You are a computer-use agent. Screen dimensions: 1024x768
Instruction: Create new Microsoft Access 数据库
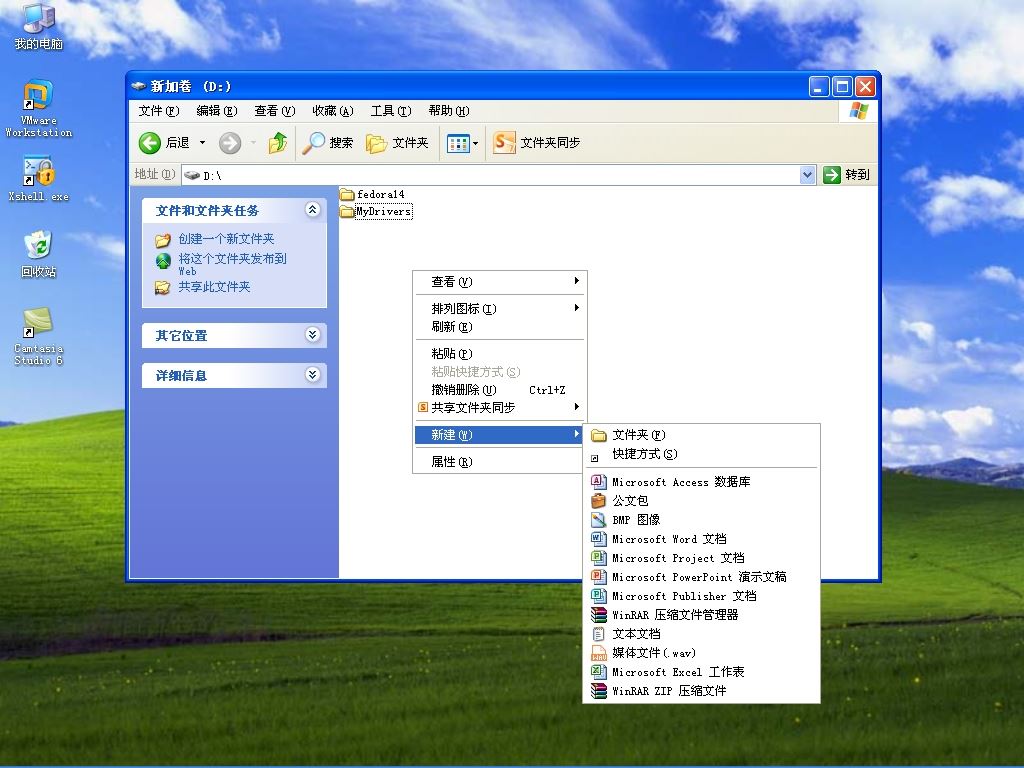click(x=701, y=482)
